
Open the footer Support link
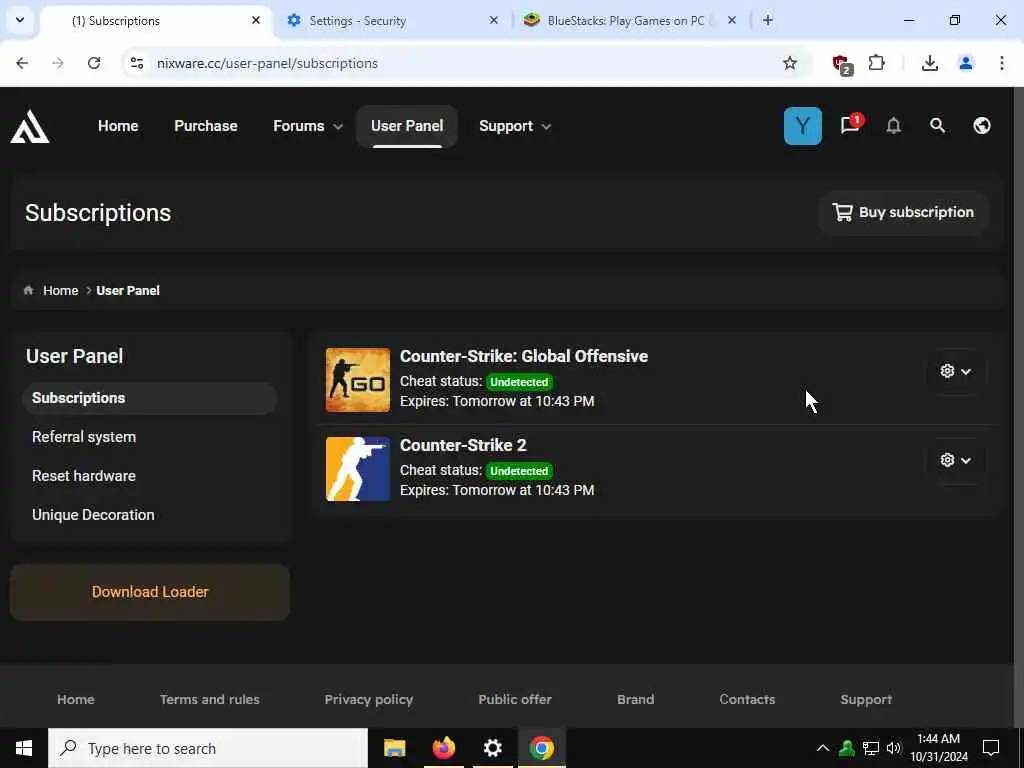[x=866, y=699]
